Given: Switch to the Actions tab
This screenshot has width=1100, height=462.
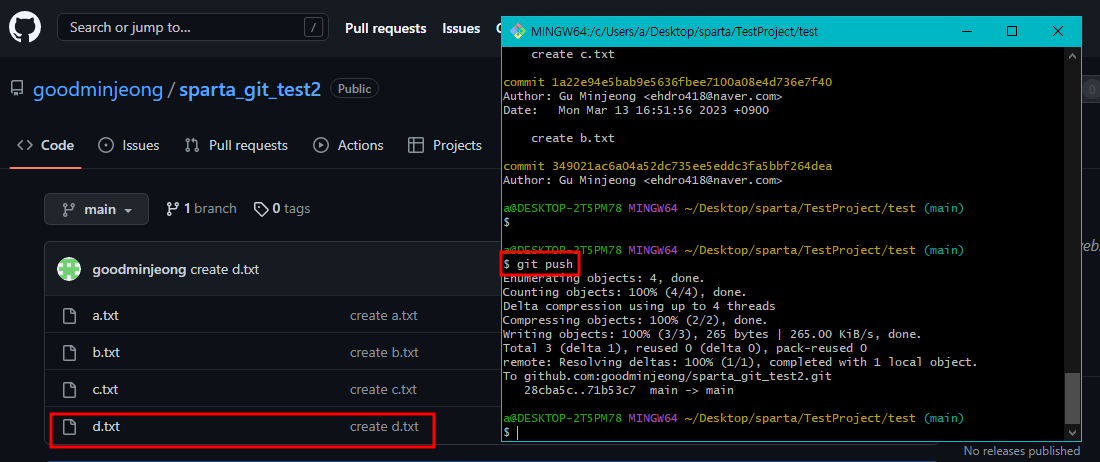Looking at the screenshot, I should tap(348, 146).
